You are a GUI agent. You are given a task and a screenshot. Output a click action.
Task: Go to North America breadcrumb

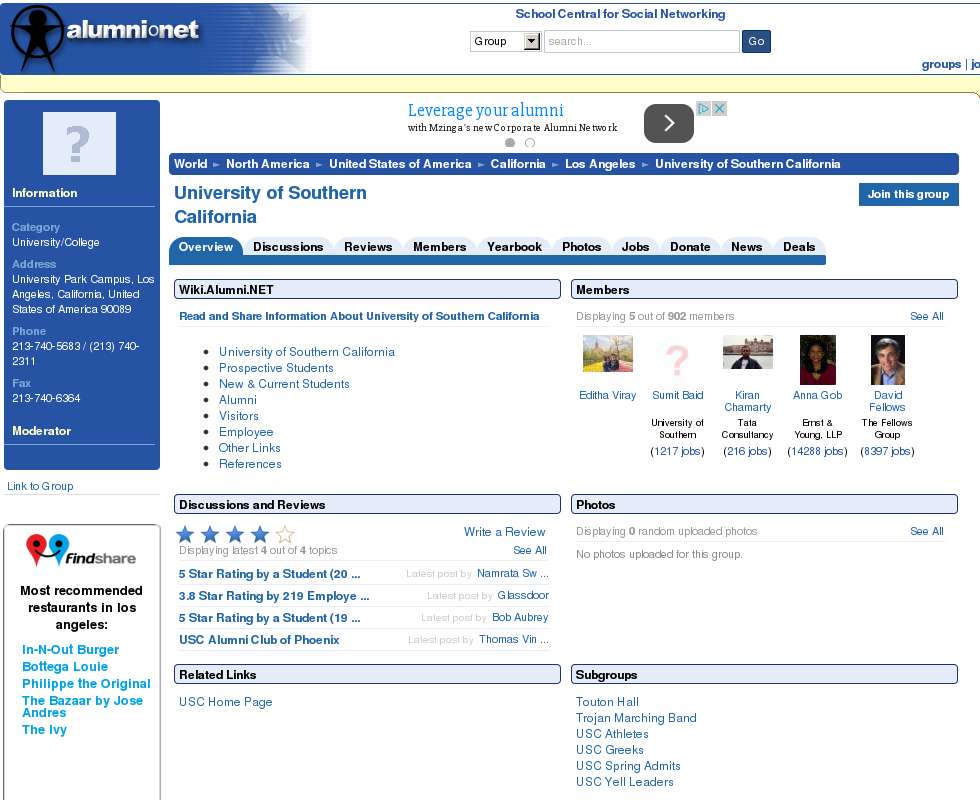pyautogui.click(x=268, y=164)
